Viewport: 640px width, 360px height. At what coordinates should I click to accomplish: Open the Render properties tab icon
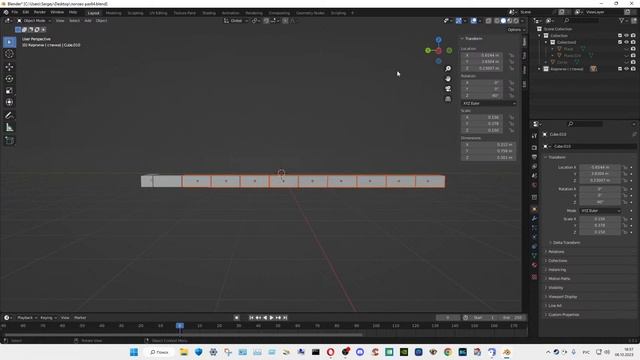point(534,147)
